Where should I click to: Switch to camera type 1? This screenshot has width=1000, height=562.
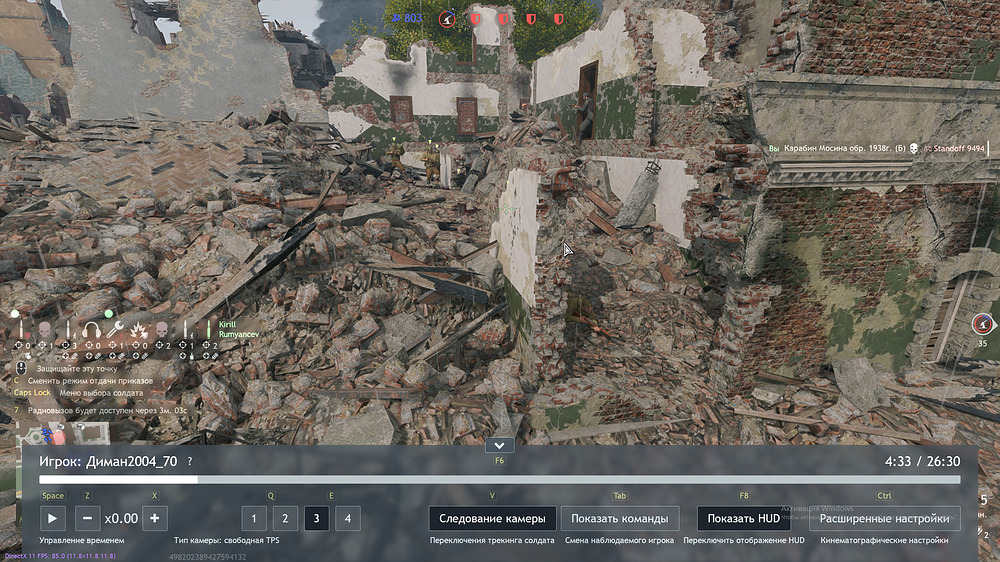click(x=254, y=519)
